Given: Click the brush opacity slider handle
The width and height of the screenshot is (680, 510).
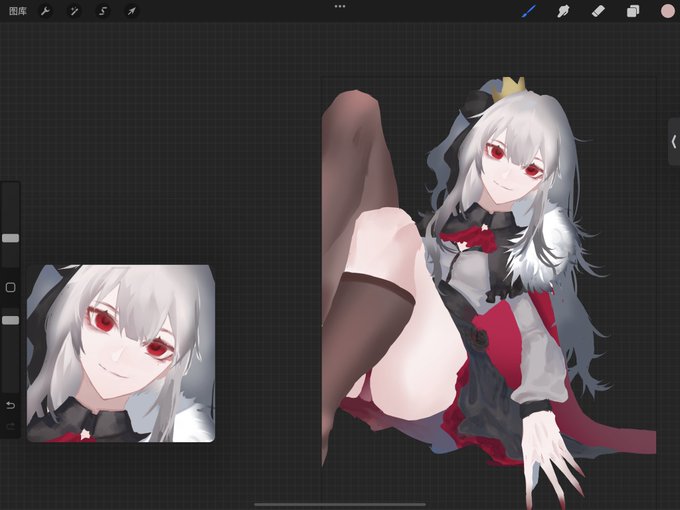Looking at the screenshot, I should coord(10,320).
